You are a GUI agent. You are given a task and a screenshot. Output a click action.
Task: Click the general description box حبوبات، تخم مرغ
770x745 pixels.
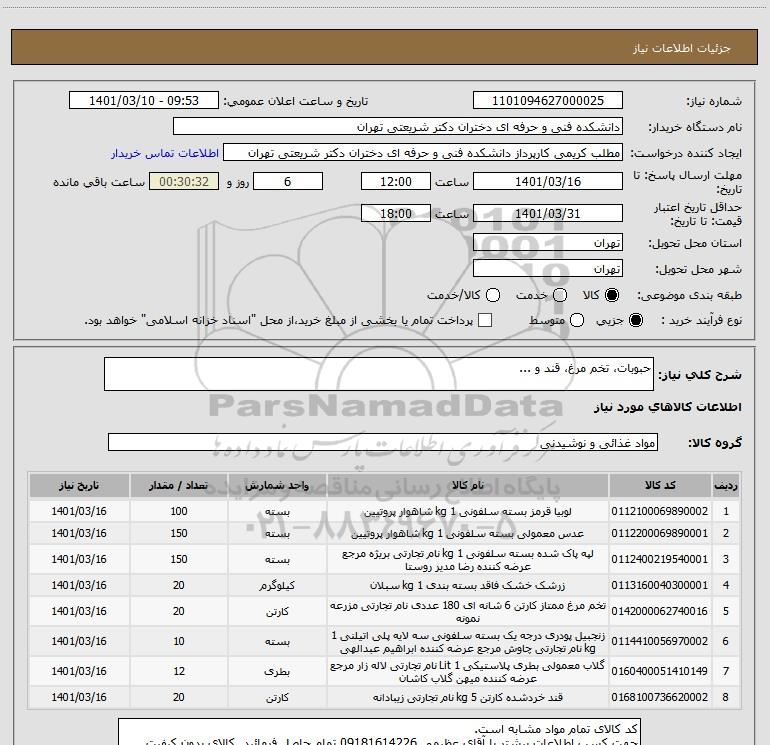click(379, 374)
